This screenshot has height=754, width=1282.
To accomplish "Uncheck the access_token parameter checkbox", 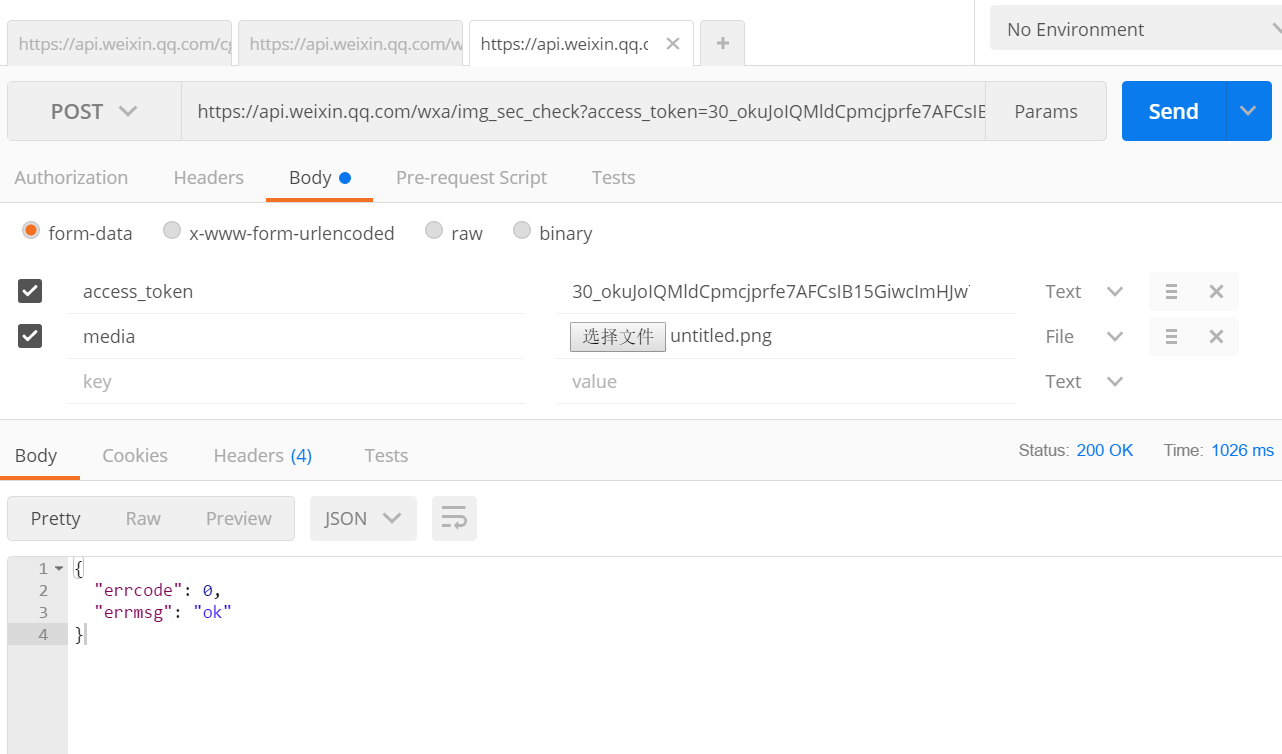I will click(x=30, y=291).
